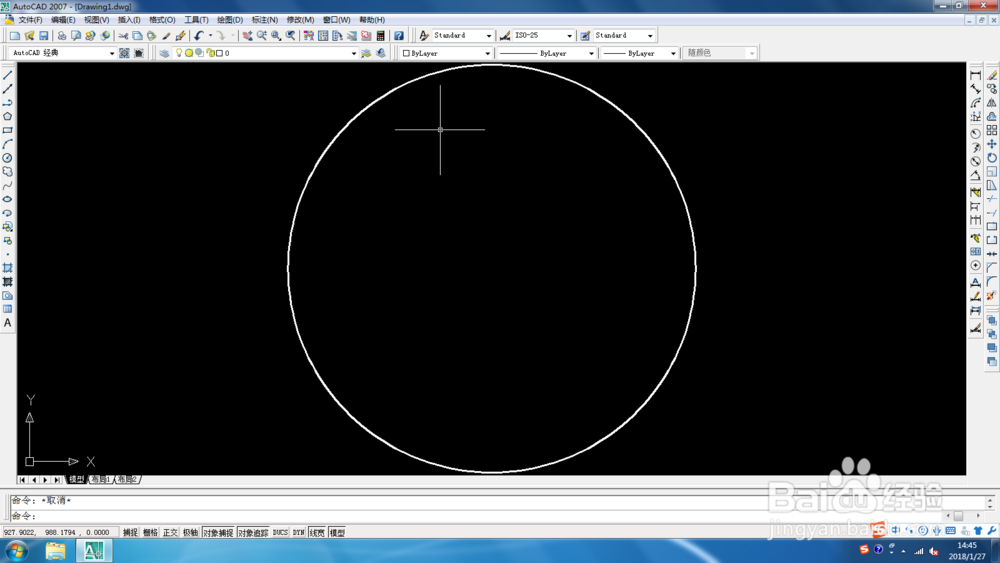Toggle 捕捉 snap mode in status bar
Image resolution: width=1000 pixels, height=563 pixels.
click(130, 532)
